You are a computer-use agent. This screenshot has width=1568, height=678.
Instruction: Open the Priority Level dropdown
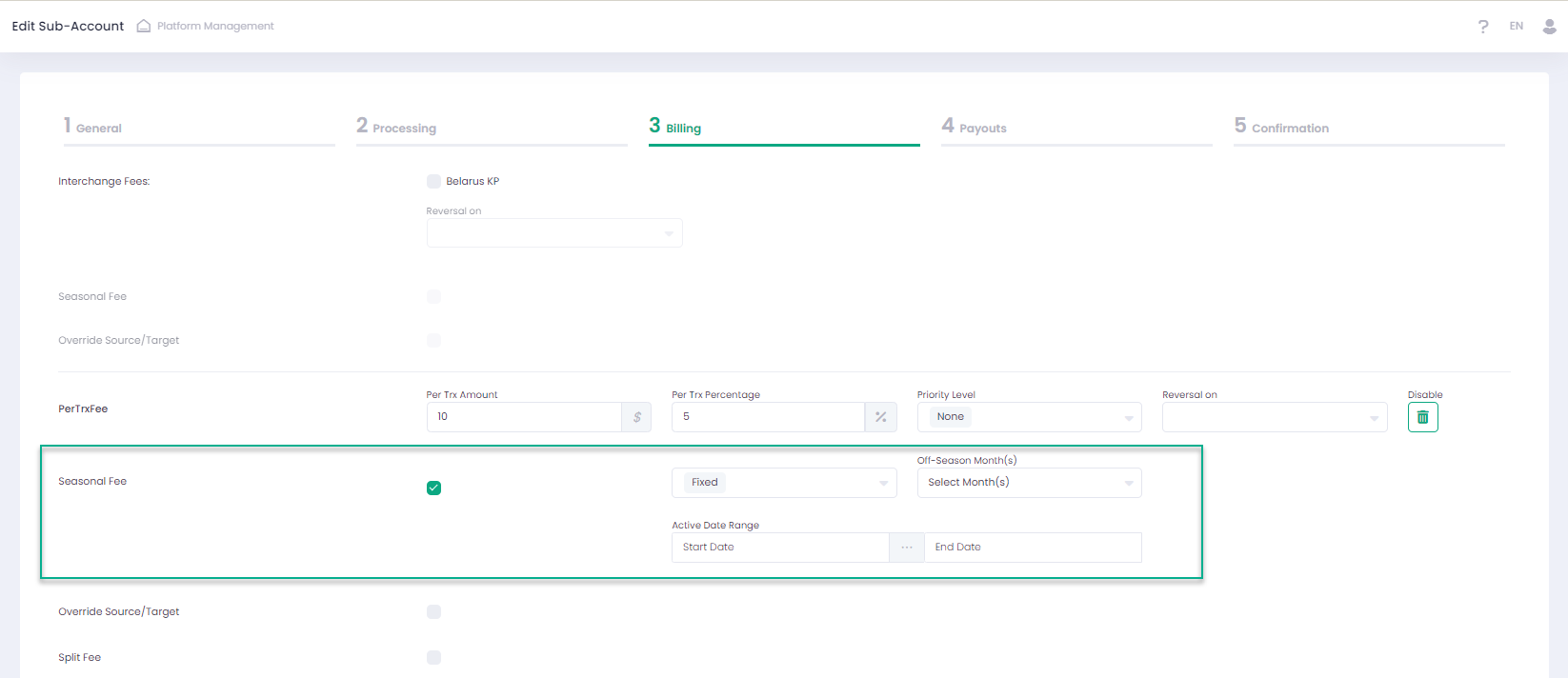[x=1029, y=417]
